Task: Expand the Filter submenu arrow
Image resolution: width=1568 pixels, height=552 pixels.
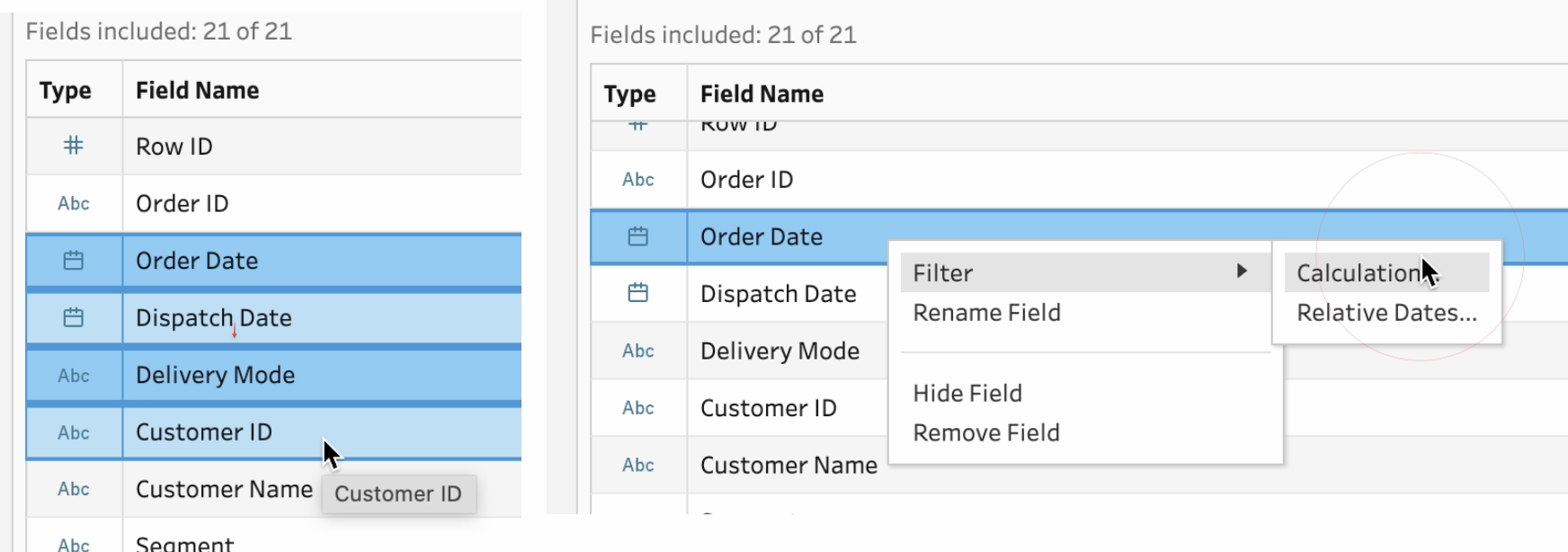Action: (x=1242, y=272)
